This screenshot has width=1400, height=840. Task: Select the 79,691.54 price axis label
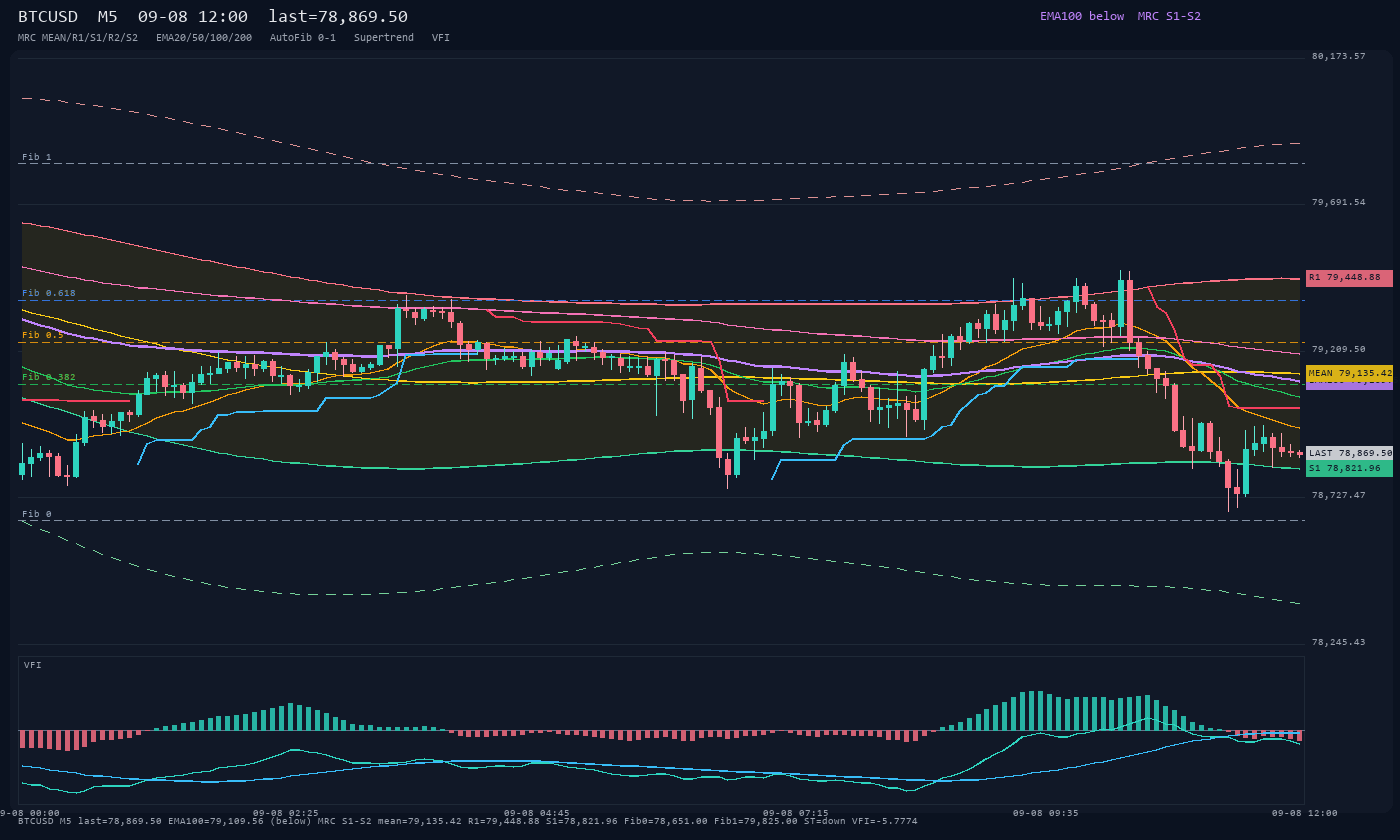[x=1338, y=202]
